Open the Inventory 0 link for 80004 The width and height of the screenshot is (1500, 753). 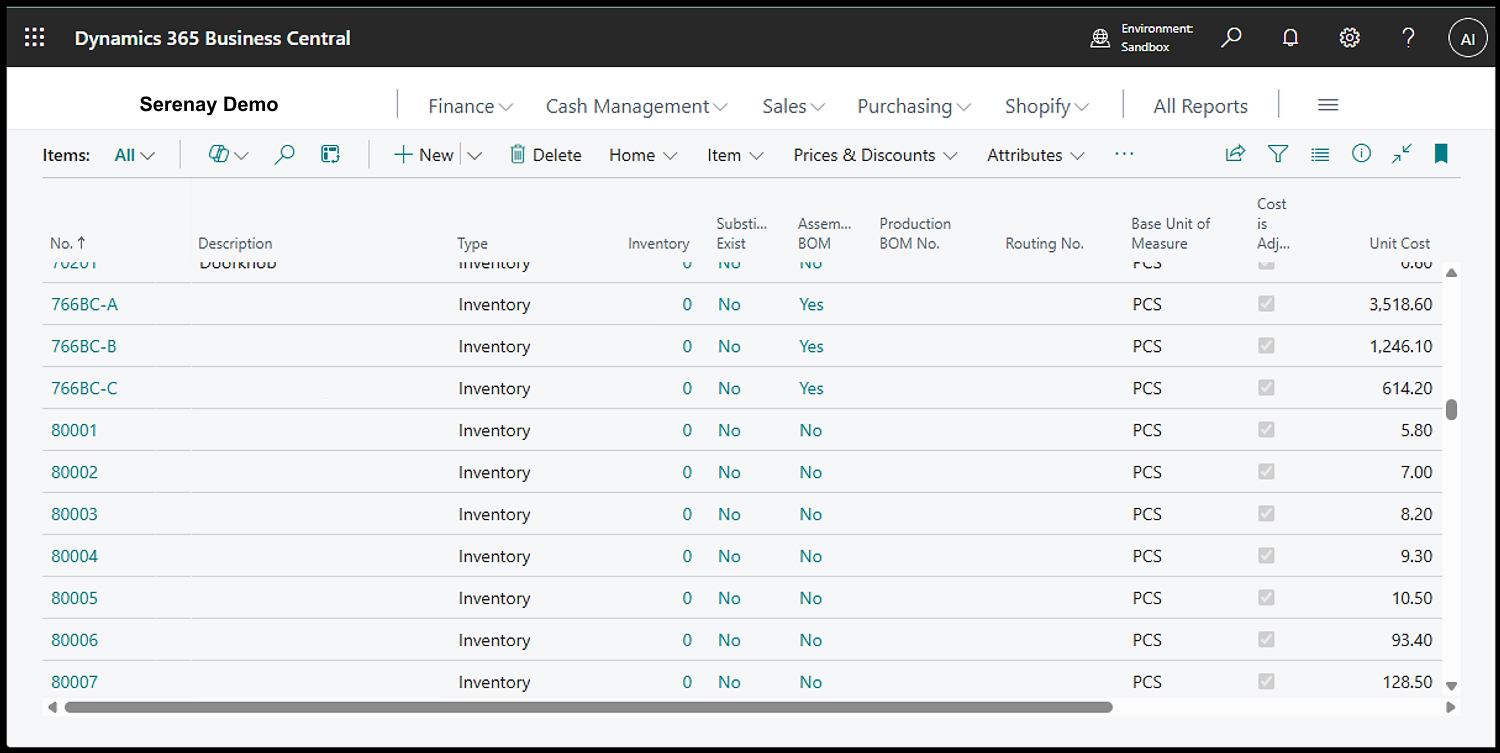coord(687,556)
